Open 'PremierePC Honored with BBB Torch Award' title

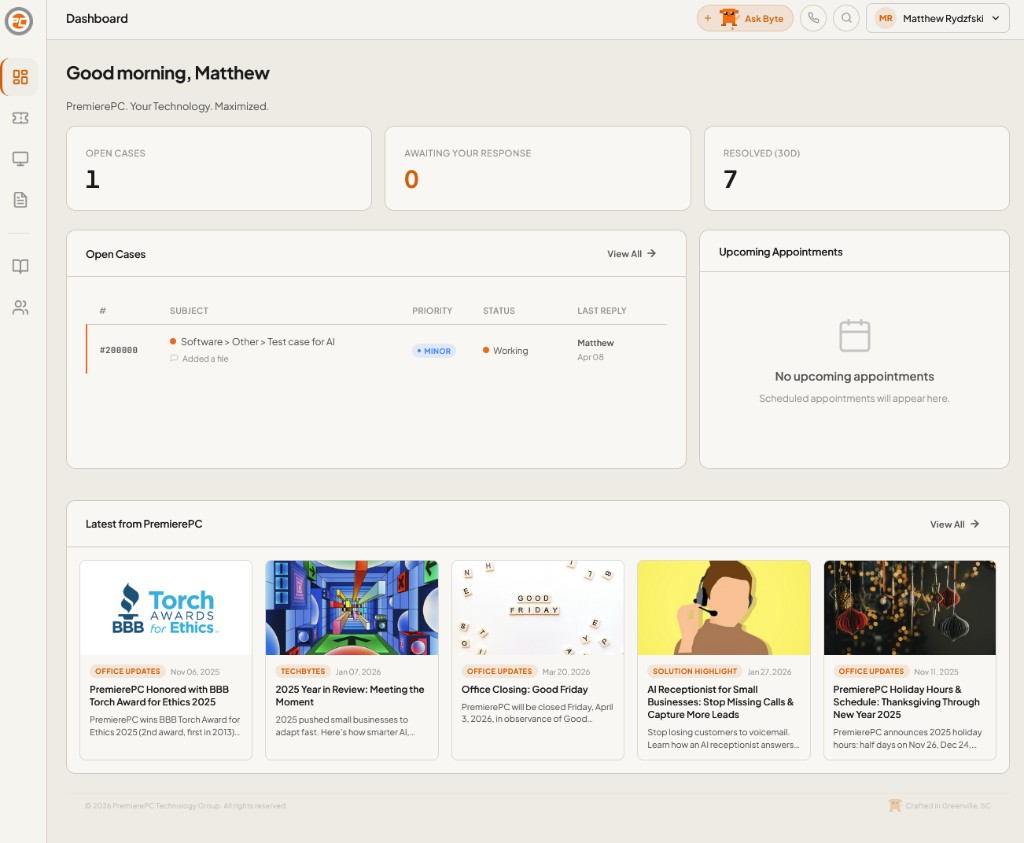point(159,695)
